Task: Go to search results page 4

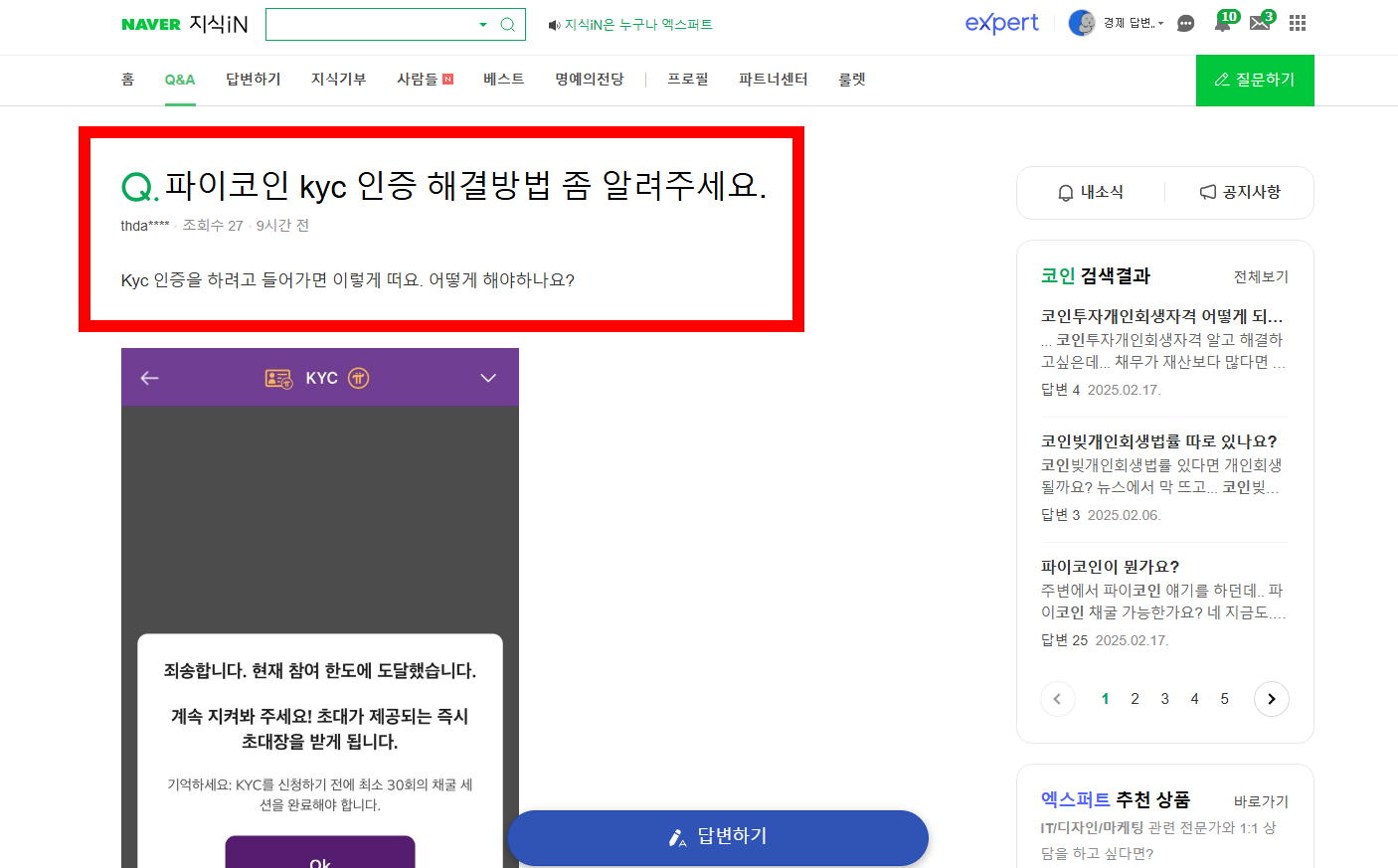Action: (x=1194, y=699)
